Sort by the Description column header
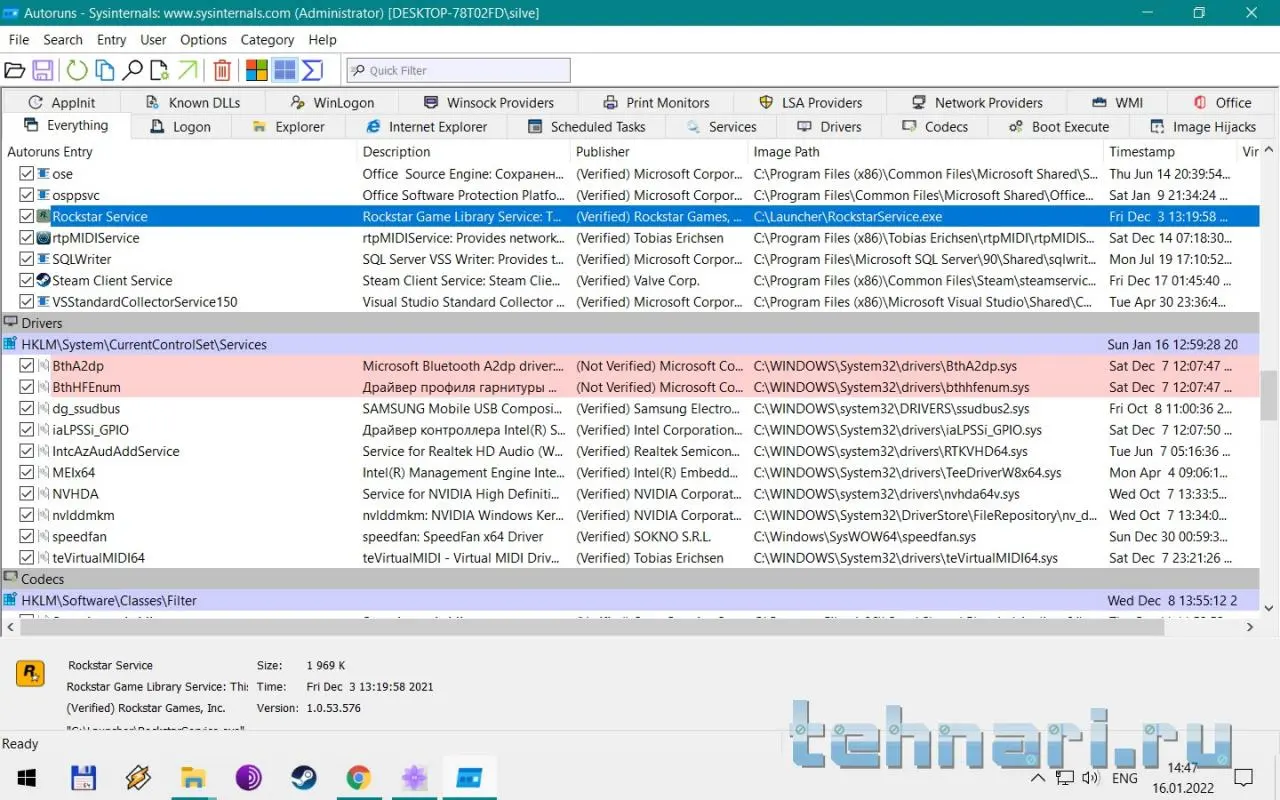Screen dimensions: 1280x800 click(x=464, y=152)
